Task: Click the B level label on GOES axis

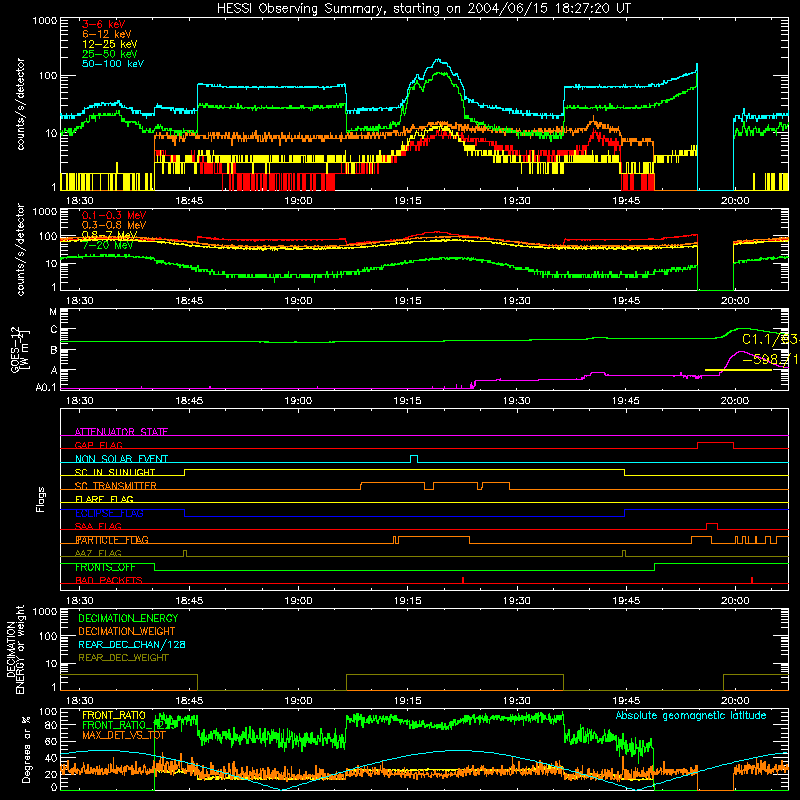Action: 53,351
